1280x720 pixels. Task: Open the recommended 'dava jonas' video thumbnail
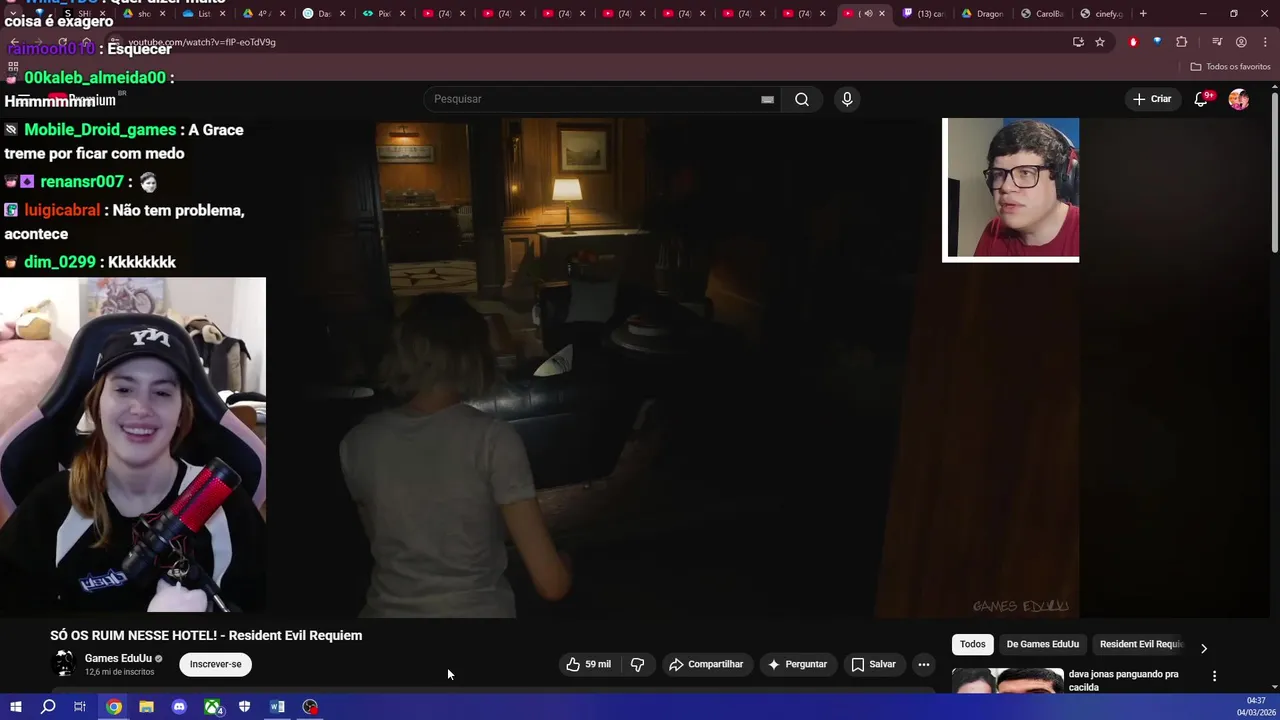1007,680
